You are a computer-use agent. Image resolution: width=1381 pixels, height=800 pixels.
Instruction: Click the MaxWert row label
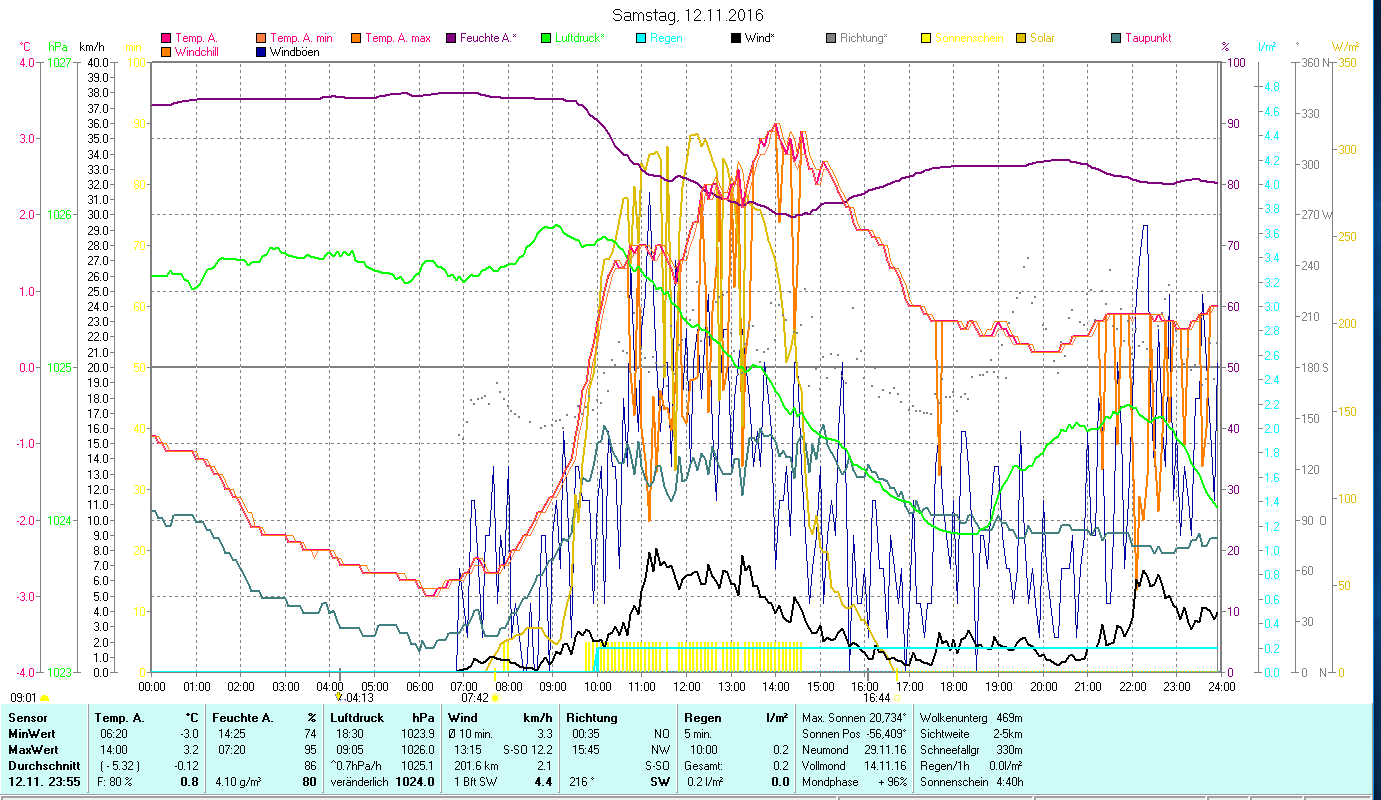33,749
